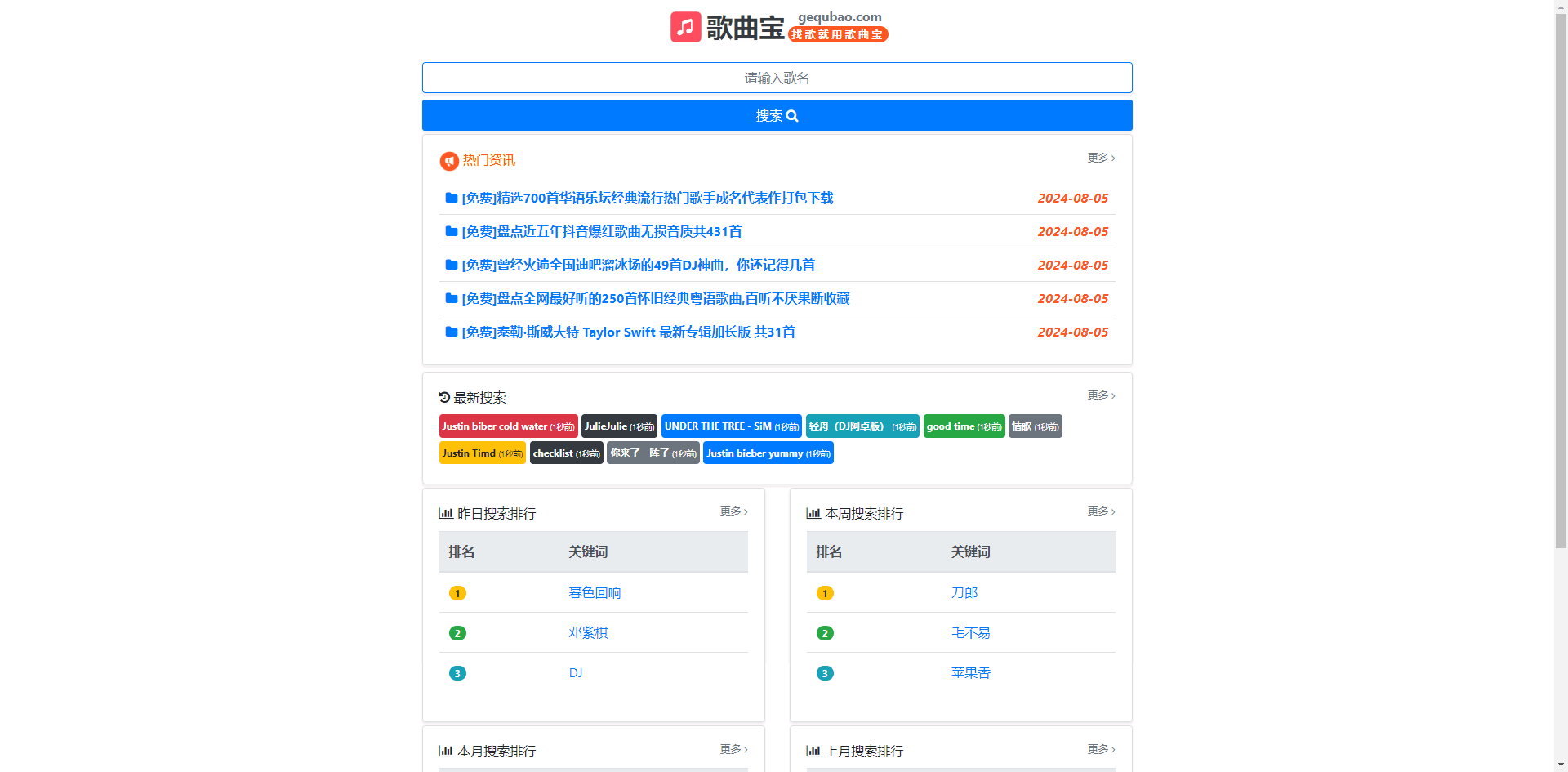1568x772 pixels.
Task: Select the 轻舟 (DJ阿卓版) tag
Action: (x=862, y=426)
